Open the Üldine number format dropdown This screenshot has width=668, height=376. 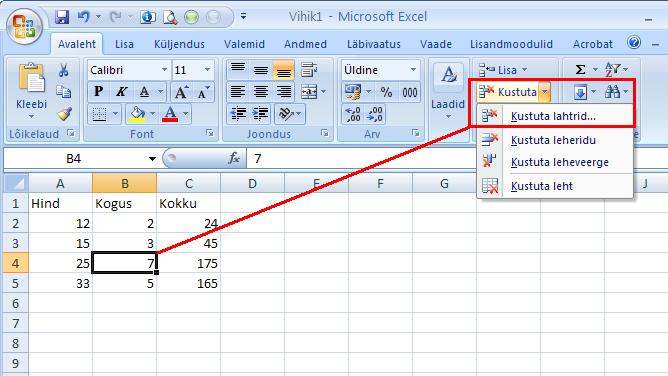pyautogui.click(x=413, y=70)
